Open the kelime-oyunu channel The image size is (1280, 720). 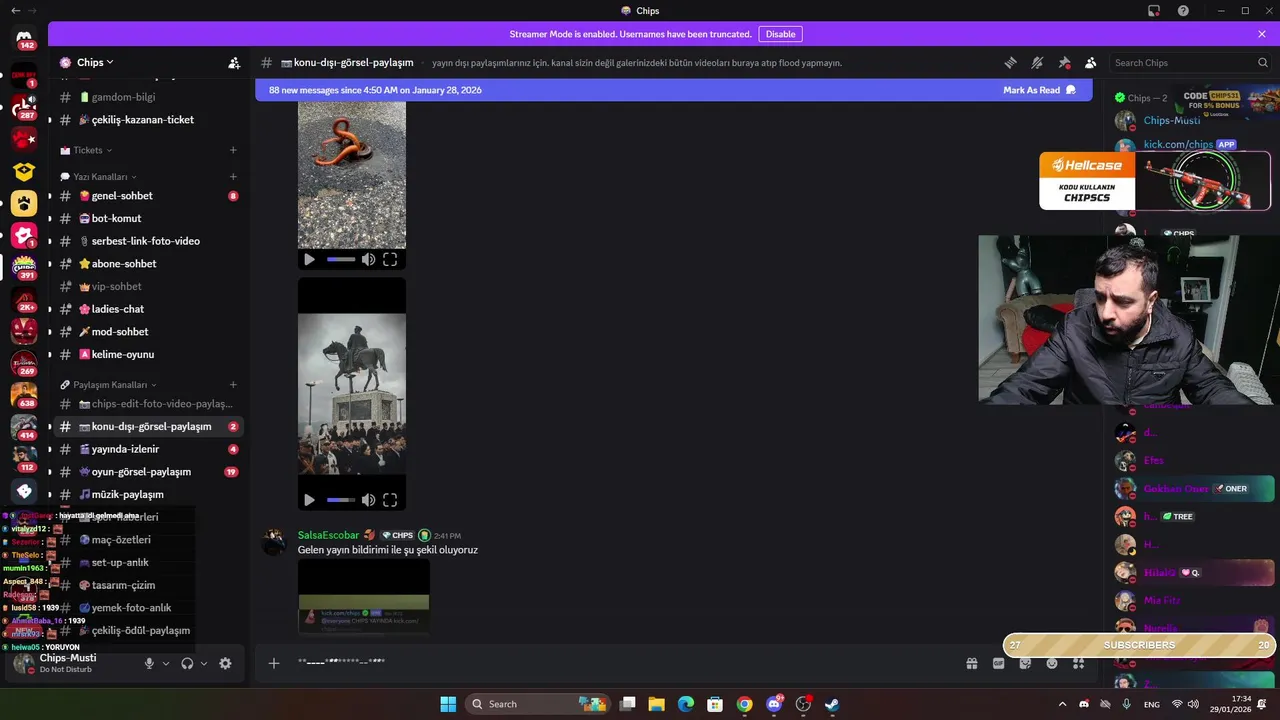point(148,354)
